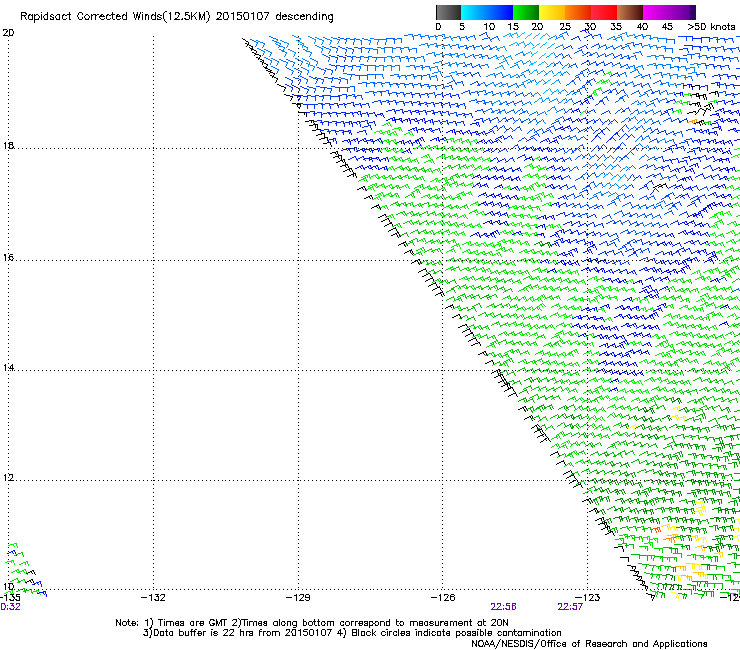
Task: Select the word 'descending' in the title
Action: pyautogui.click(x=304, y=17)
